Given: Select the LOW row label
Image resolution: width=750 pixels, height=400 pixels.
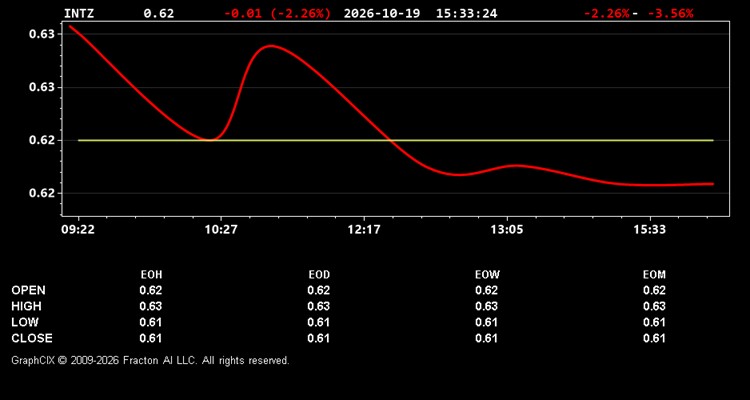Looking at the screenshot, I should coord(25,322).
